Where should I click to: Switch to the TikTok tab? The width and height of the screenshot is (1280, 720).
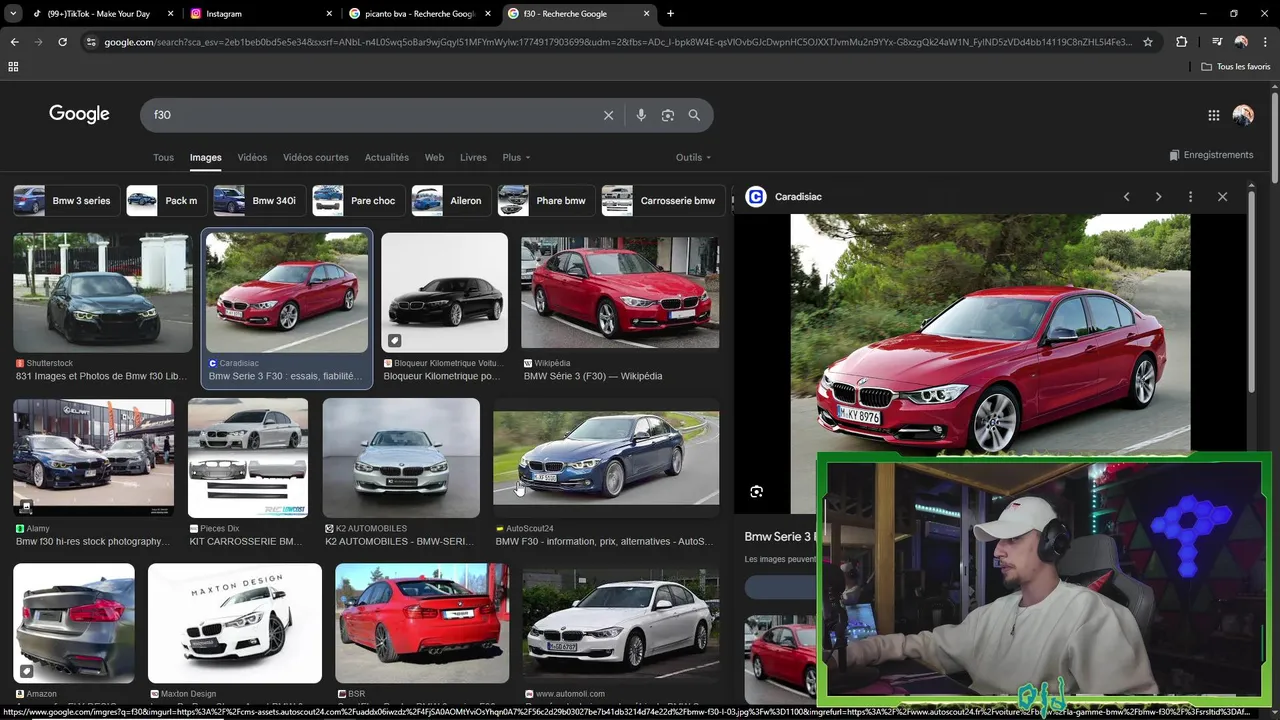pos(100,14)
